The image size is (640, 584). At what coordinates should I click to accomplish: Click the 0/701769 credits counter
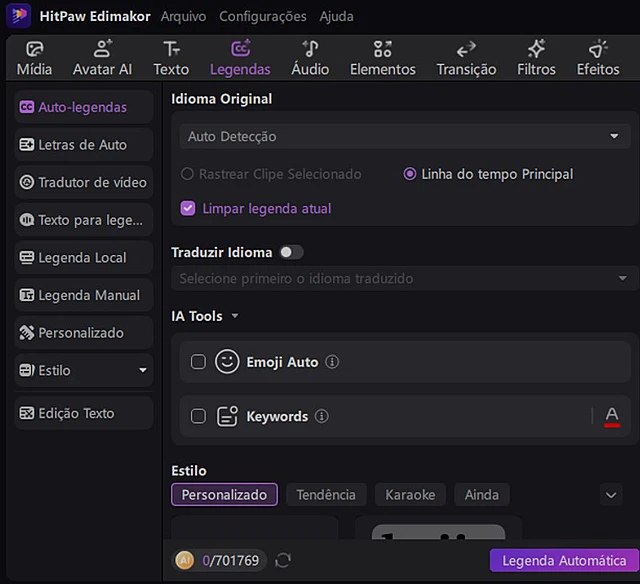click(231, 560)
